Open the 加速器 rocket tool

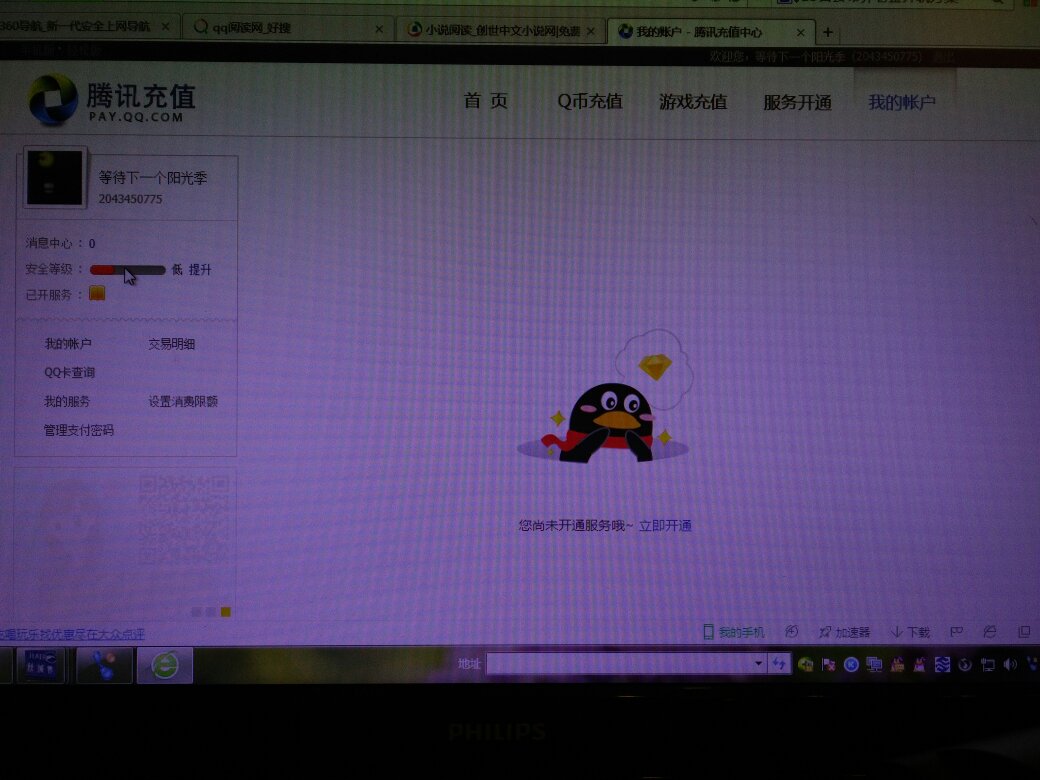point(844,632)
